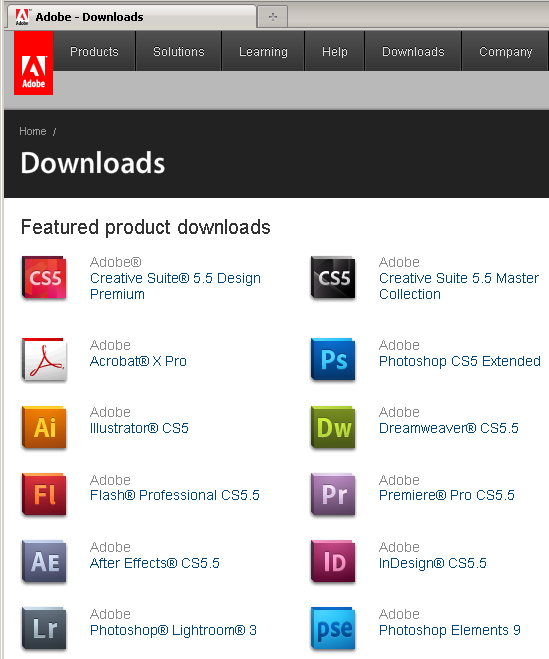Click the Creative Suite 5.5 Design Premium icon
Screen dimensions: 549x659
(x=44, y=278)
